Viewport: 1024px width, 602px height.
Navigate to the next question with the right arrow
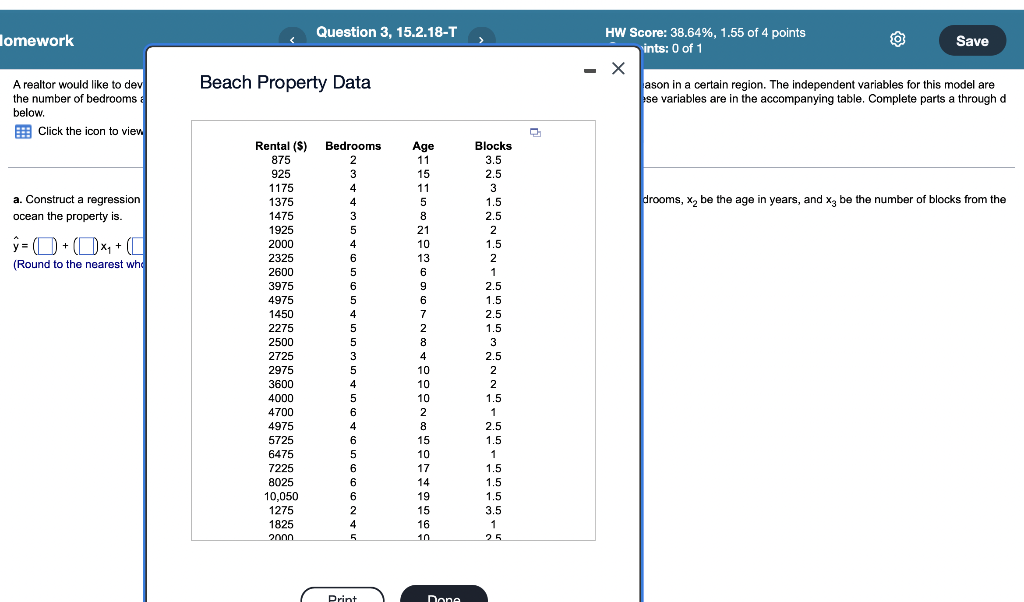coord(481,39)
